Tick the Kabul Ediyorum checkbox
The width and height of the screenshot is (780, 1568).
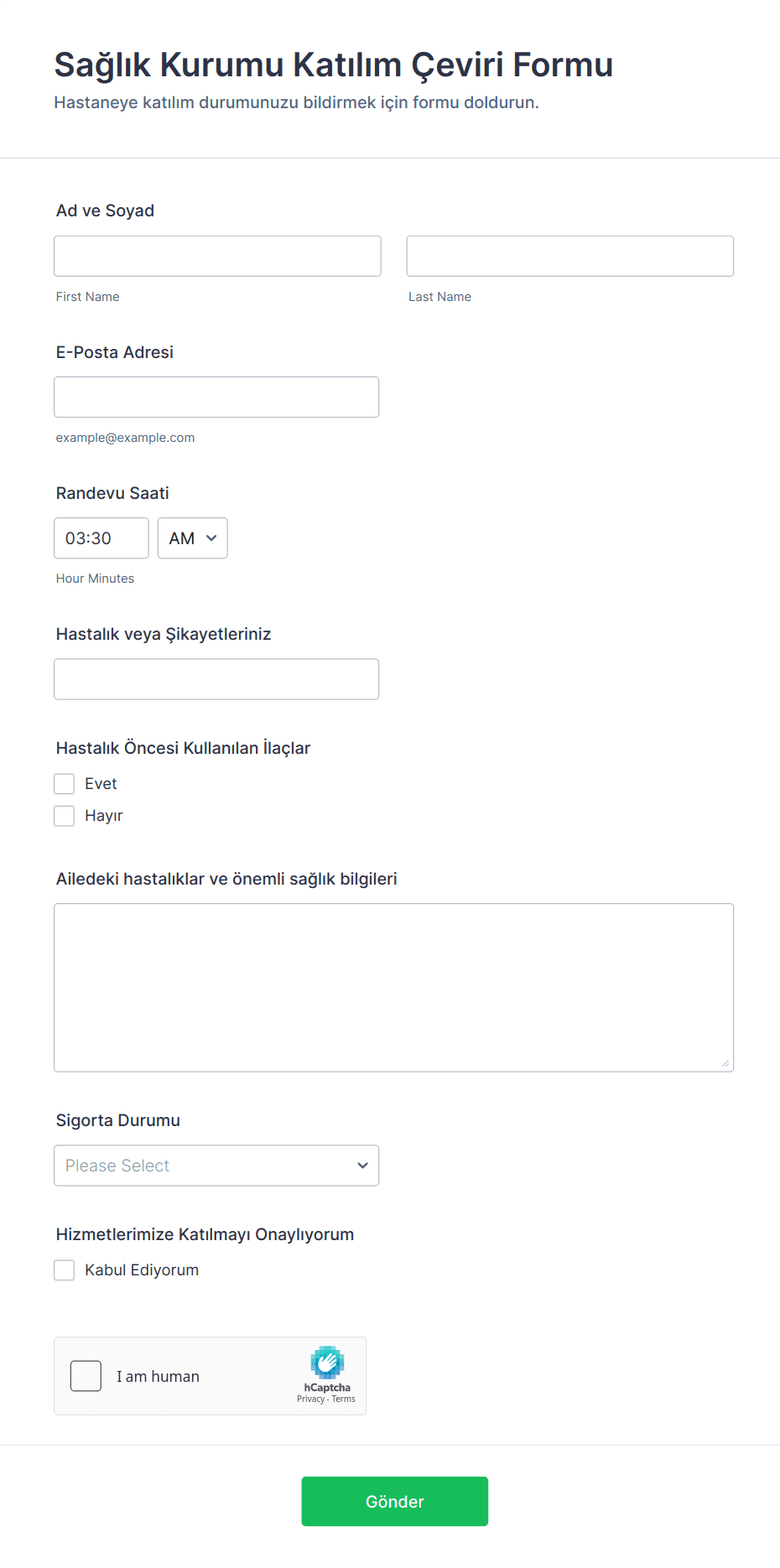click(x=65, y=1270)
